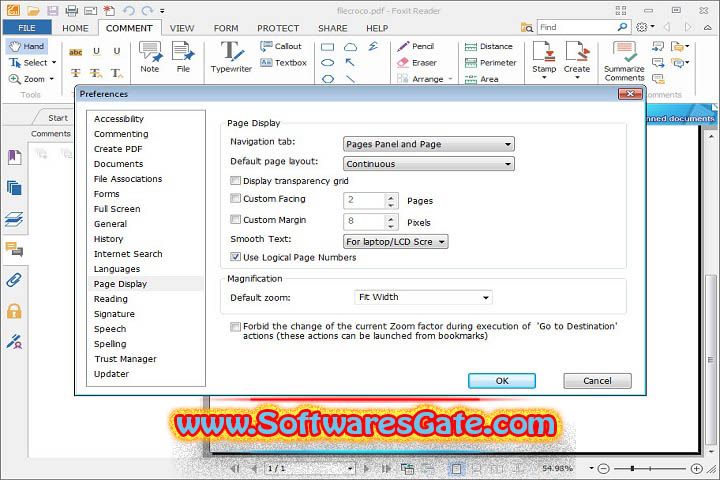Enable Display transparency grid checkbox
720x480 pixels.
235,181
